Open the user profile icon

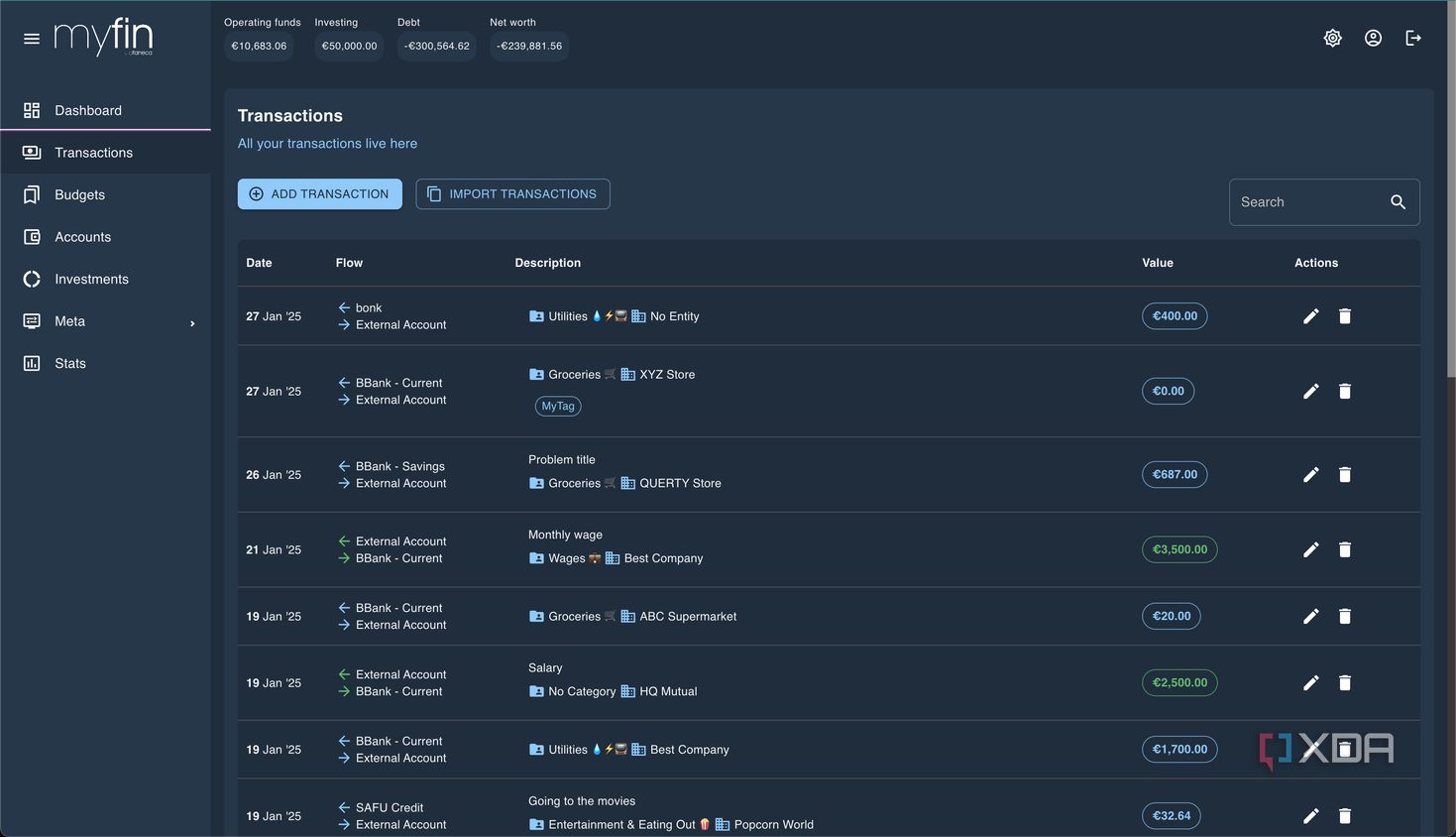(1373, 38)
